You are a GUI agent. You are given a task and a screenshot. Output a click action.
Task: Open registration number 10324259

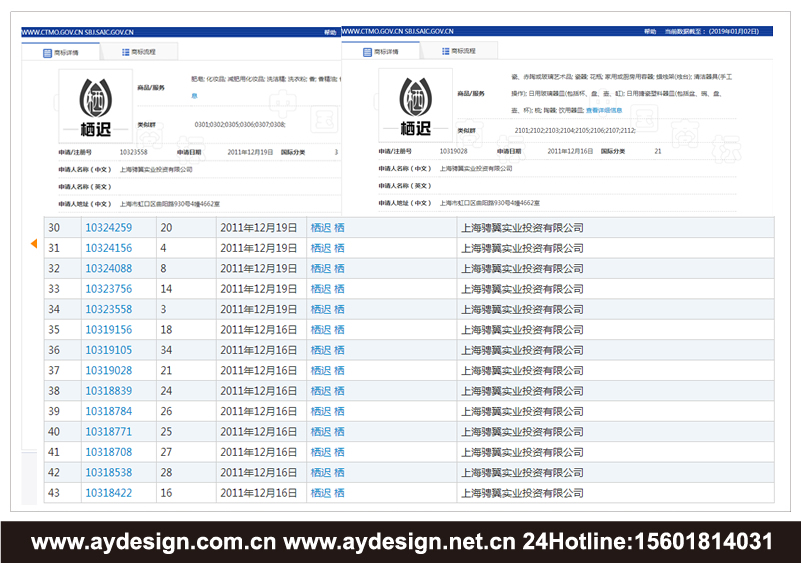pos(108,228)
